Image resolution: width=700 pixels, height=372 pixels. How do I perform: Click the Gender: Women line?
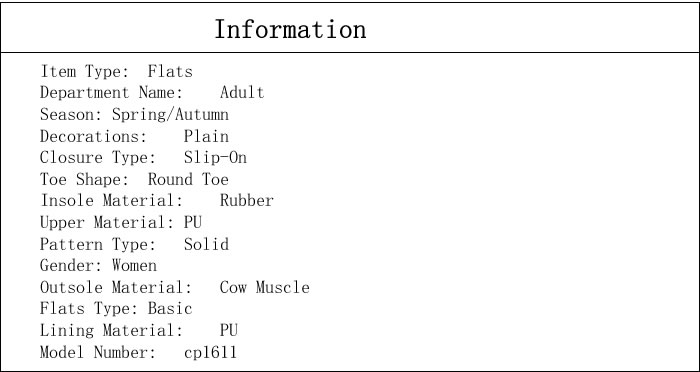(99, 265)
